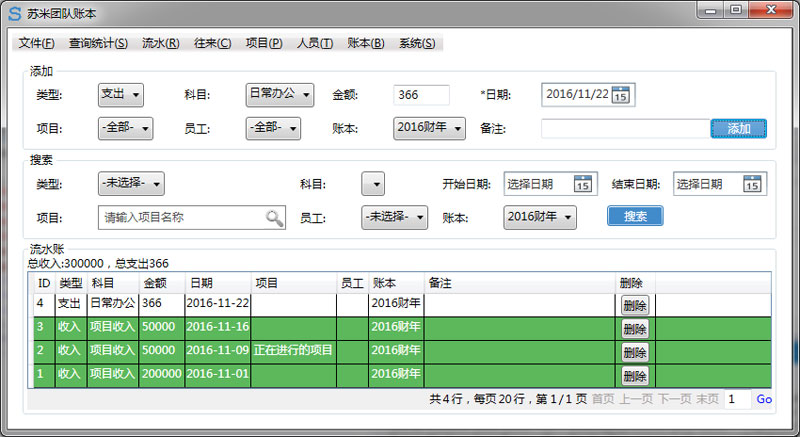This screenshot has width=800, height=437.
Task: Click magnifier icon in project search box
Action: pyautogui.click(x=274, y=218)
